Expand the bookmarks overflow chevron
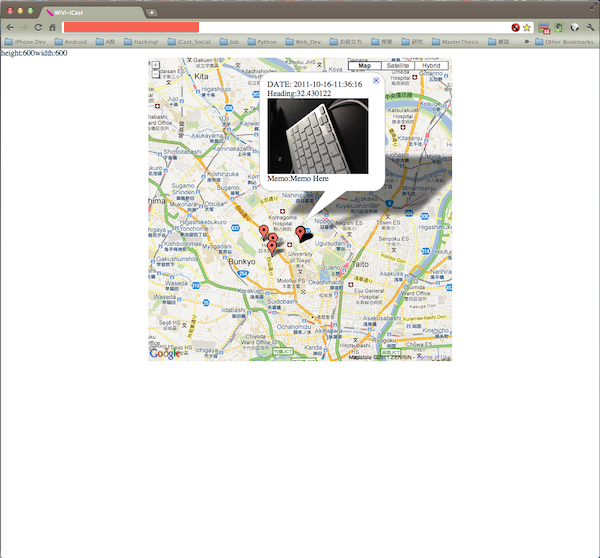The width and height of the screenshot is (600, 558). (527, 41)
